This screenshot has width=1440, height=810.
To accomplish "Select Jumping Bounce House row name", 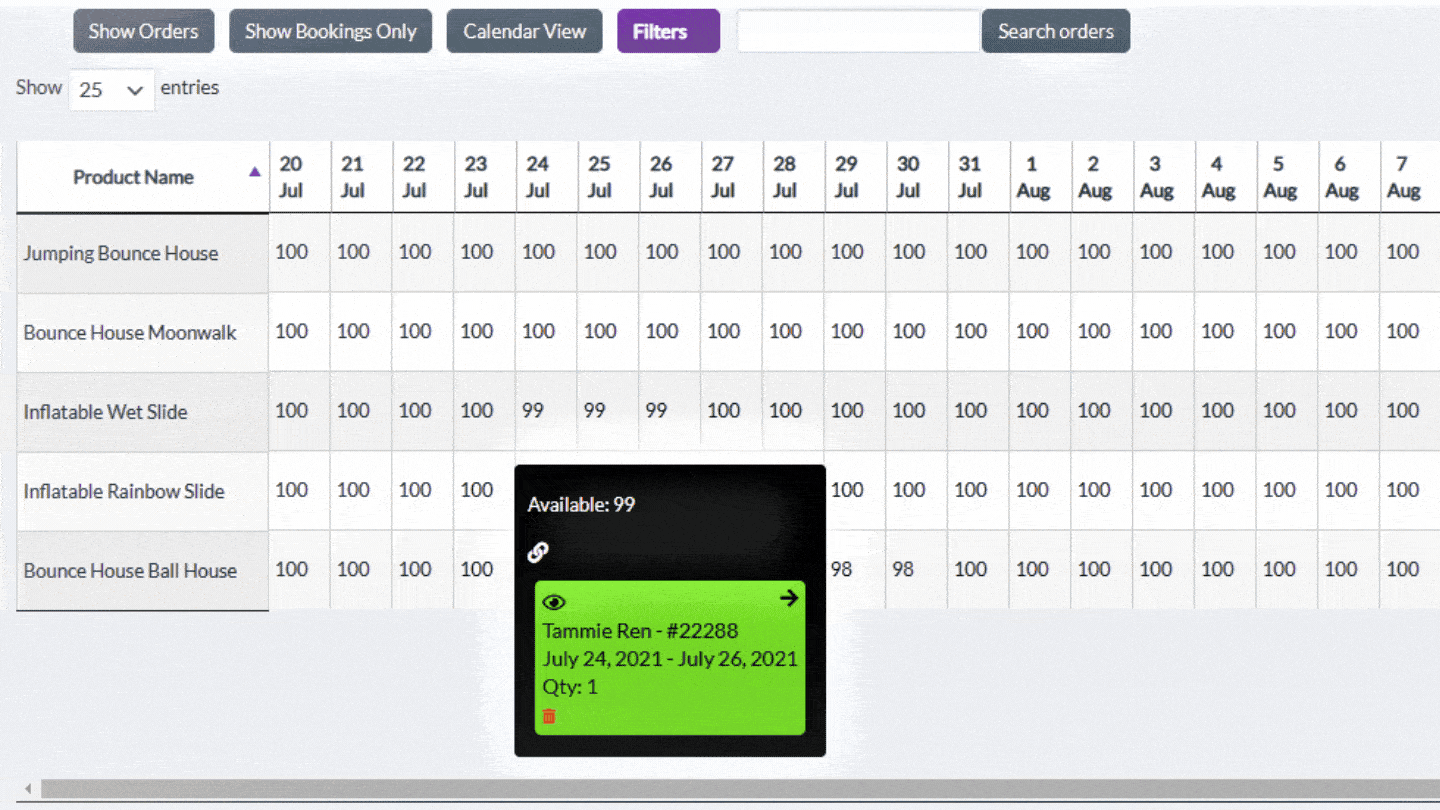I will pos(121,254).
